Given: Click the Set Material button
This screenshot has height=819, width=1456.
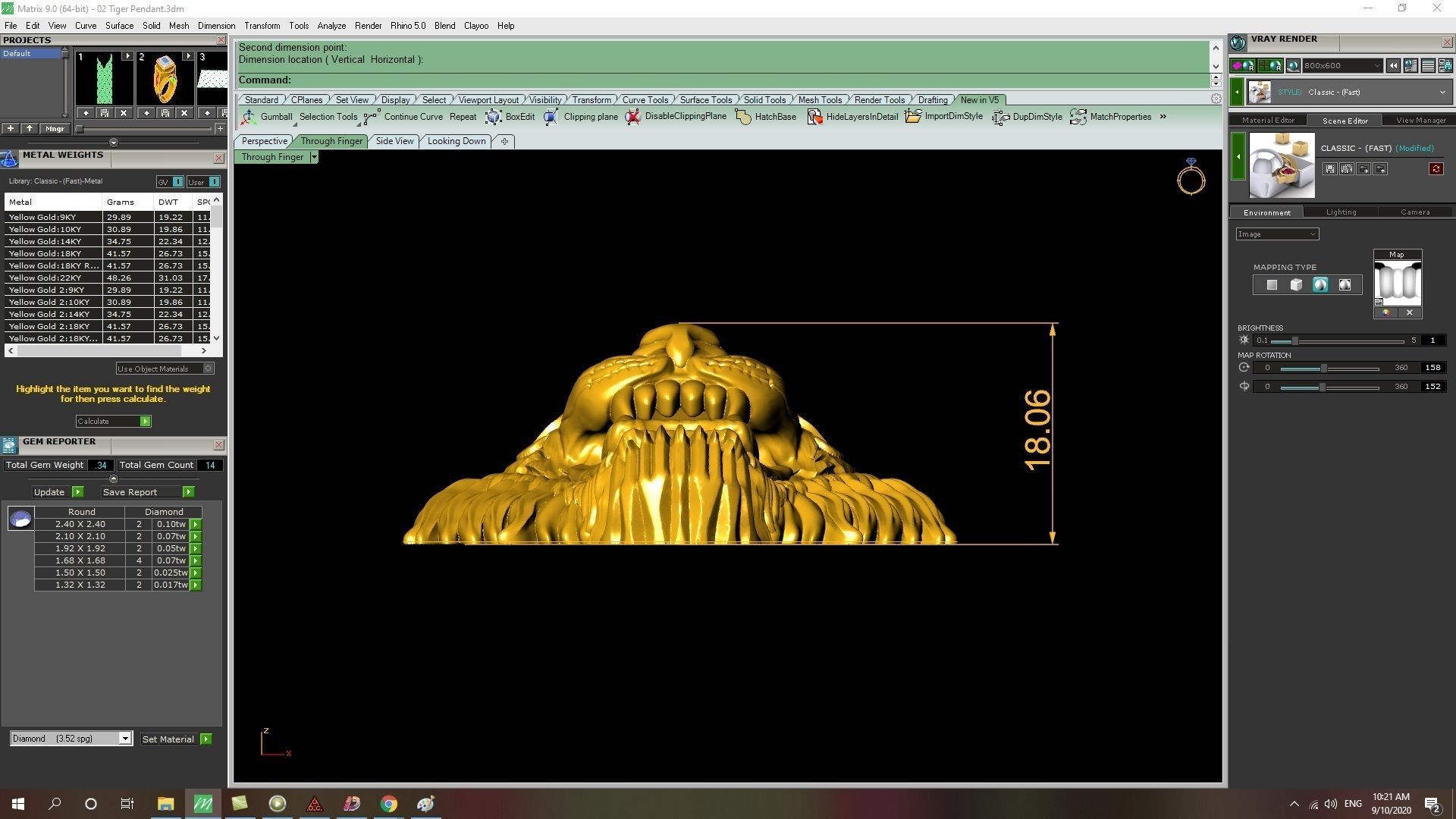Looking at the screenshot, I should click(176, 739).
